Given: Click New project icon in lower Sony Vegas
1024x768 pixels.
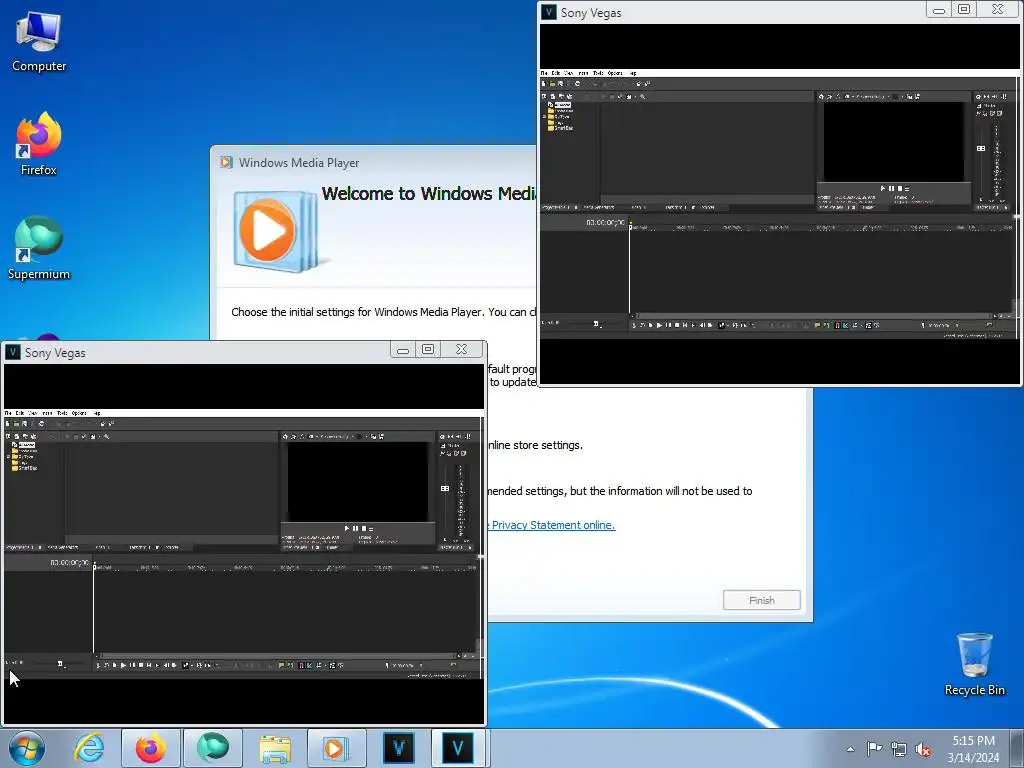Looking at the screenshot, I should 7,424.
